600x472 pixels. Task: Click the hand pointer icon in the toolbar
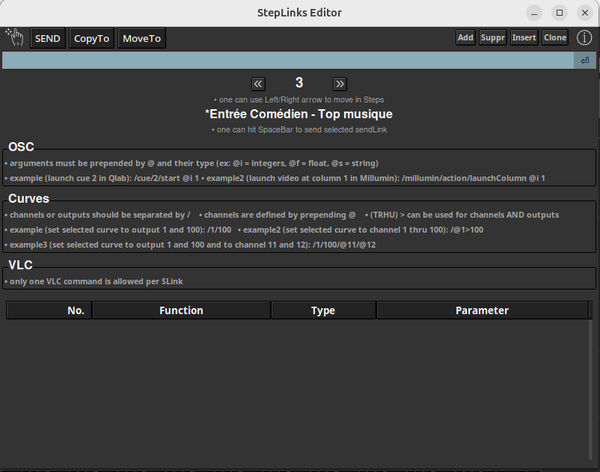[15, 38]
